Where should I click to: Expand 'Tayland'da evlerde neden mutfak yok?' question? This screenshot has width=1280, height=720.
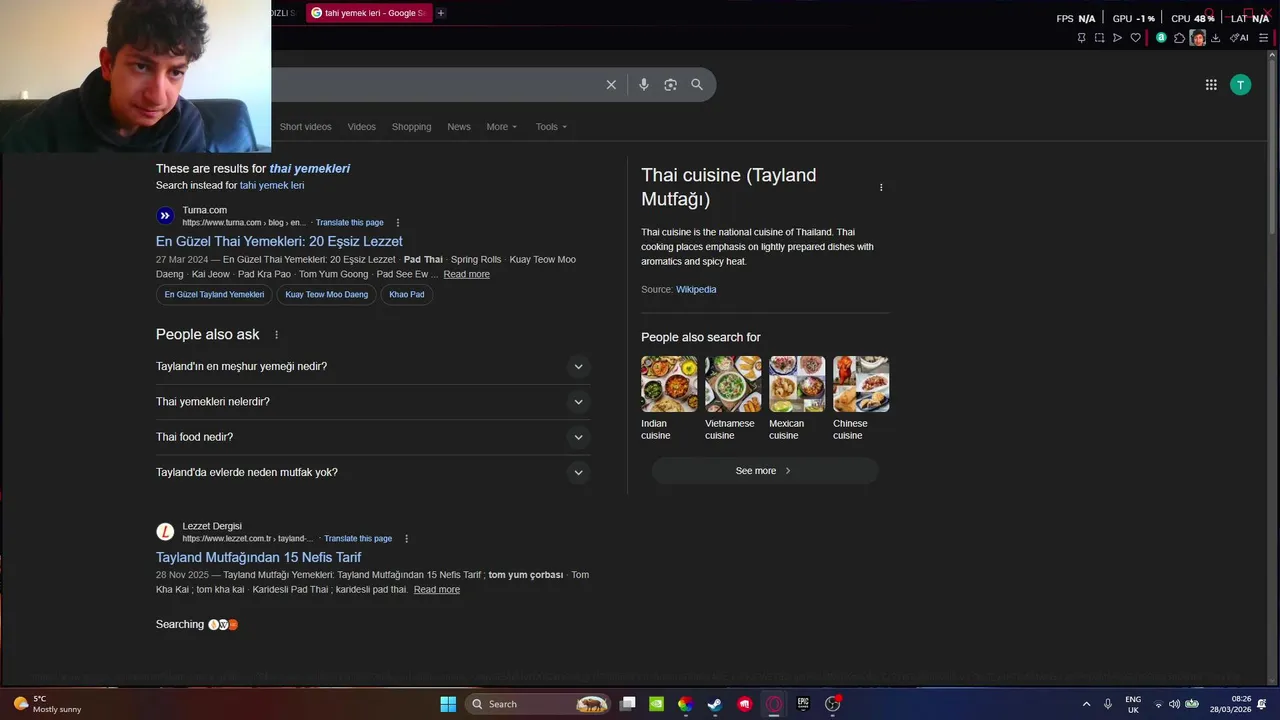click(372, 472)
